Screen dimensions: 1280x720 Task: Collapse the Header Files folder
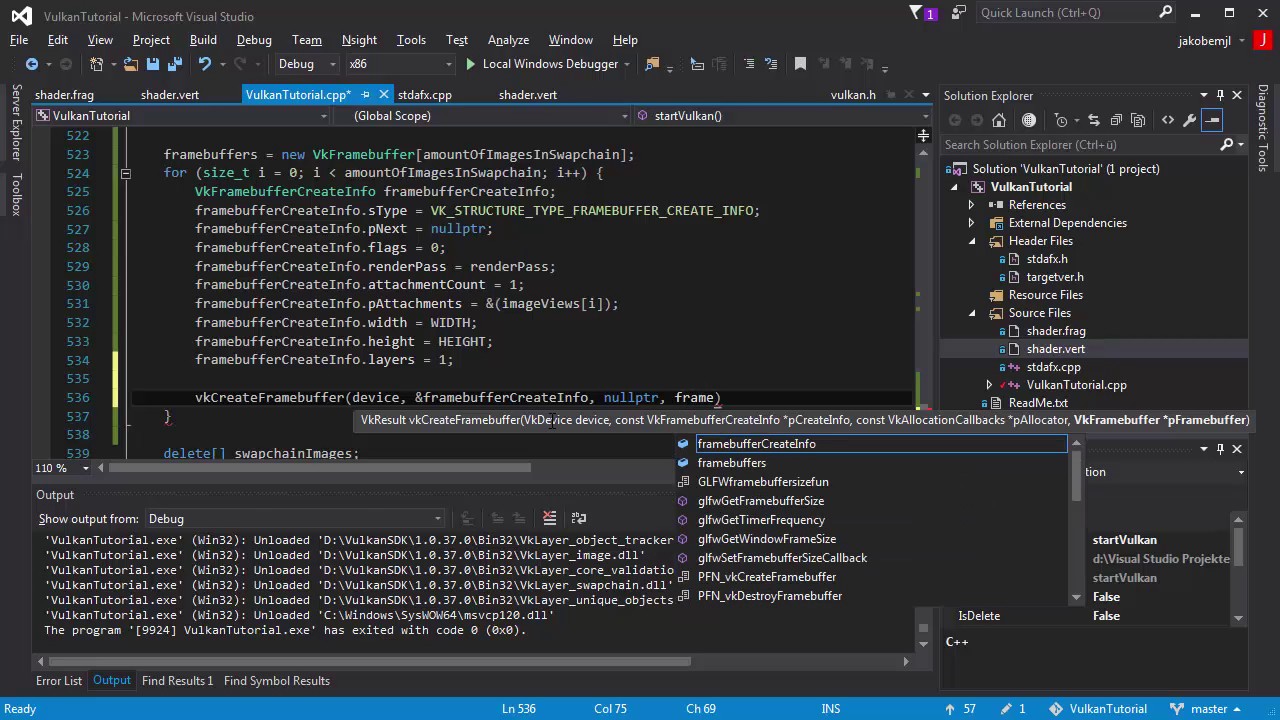(x=971, y=241)
